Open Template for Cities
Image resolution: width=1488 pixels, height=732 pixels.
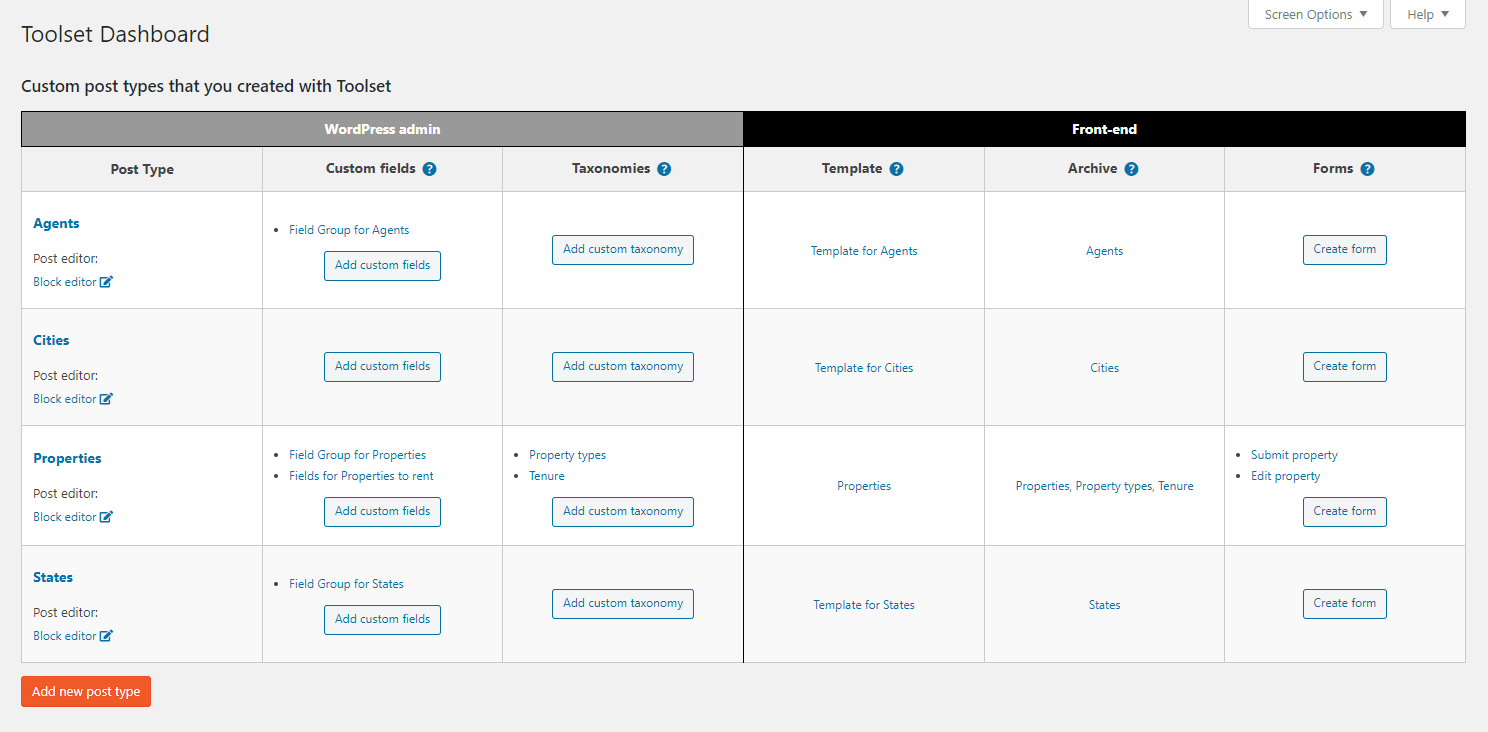(x=864, y=368)
